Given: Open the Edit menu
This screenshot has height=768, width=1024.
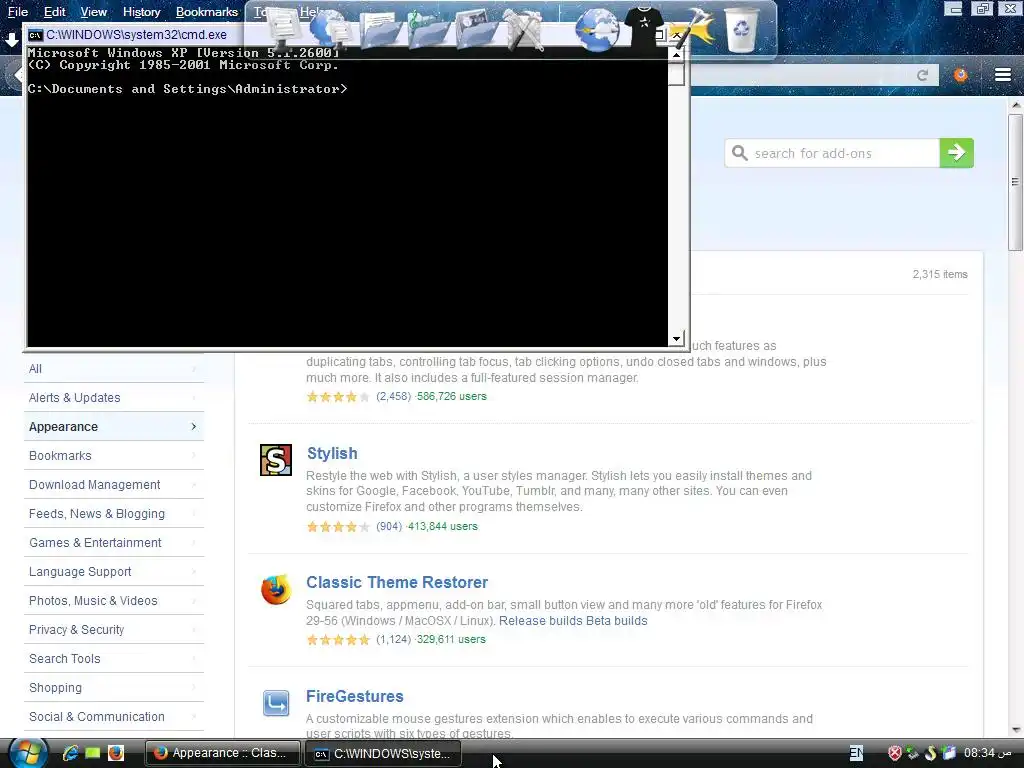Looking at the screenshot, I should click(54, 12).
